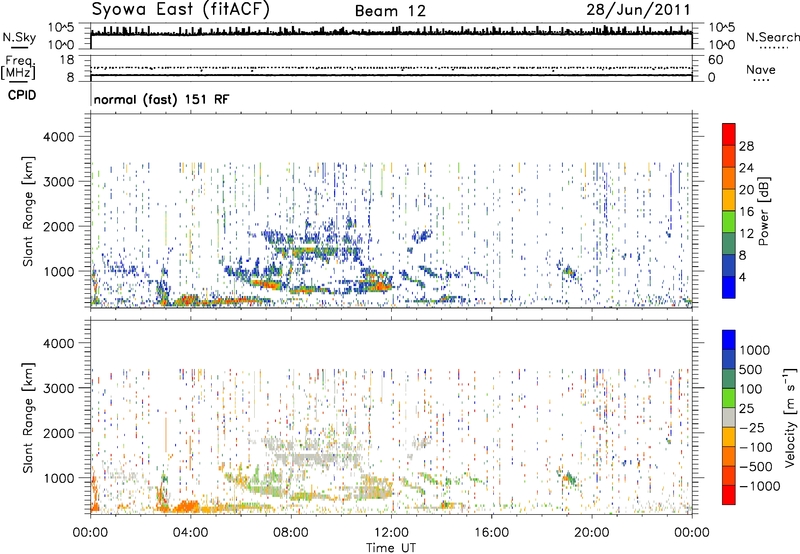
Task: Click the '-25' velocity colorbar tick label
Action: tap(751, 427)
